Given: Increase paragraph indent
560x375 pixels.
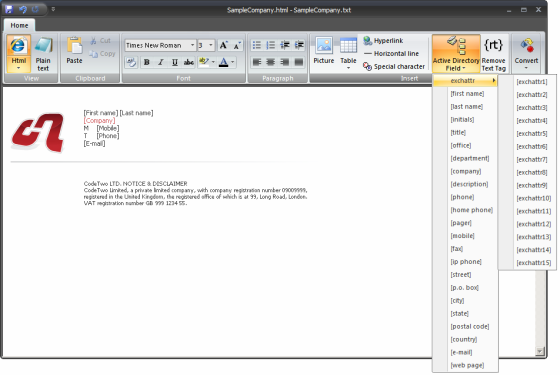Looking at the screenshot, I should coord(299,45).
